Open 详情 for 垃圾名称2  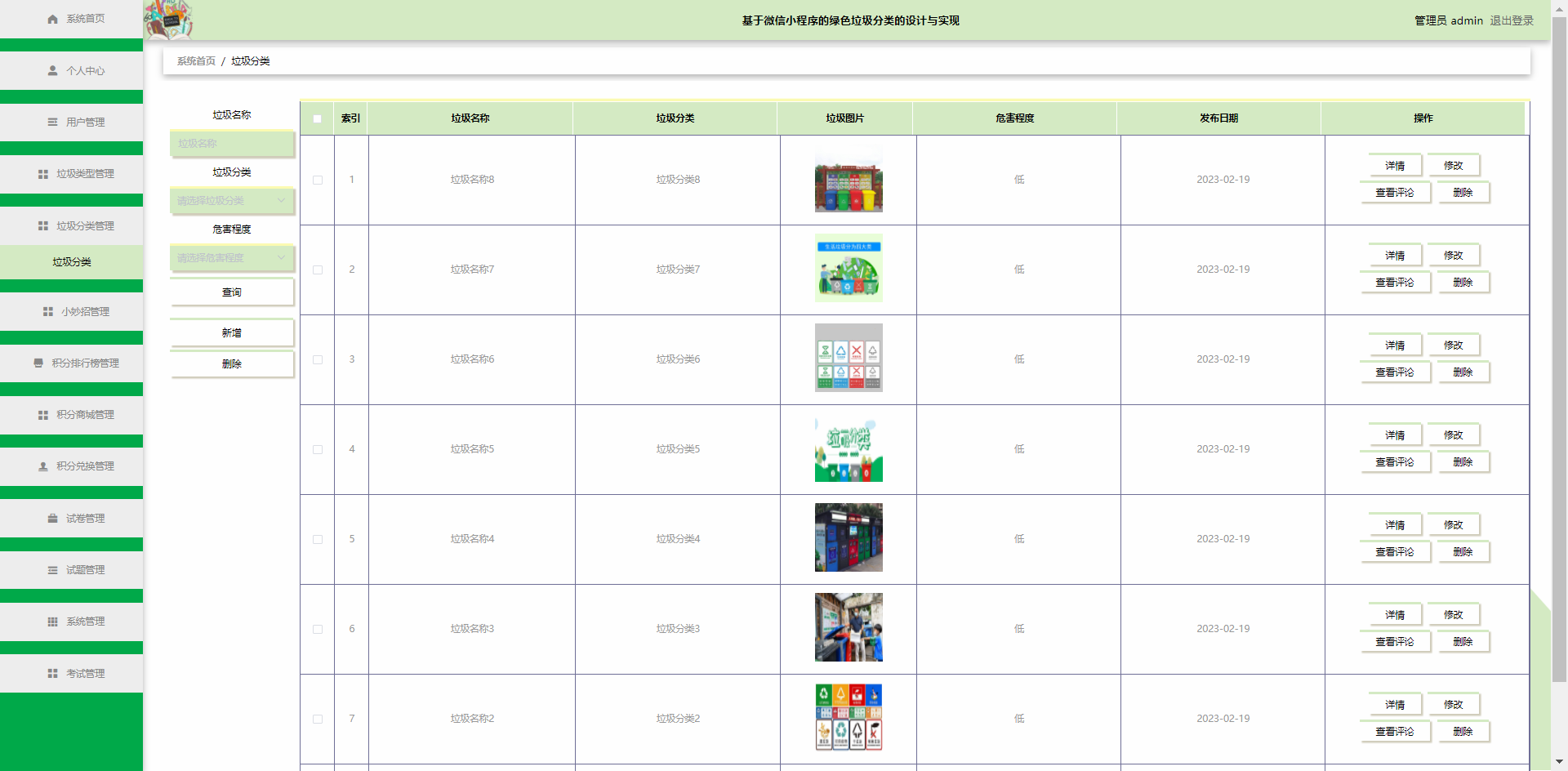click(1395, 705)
